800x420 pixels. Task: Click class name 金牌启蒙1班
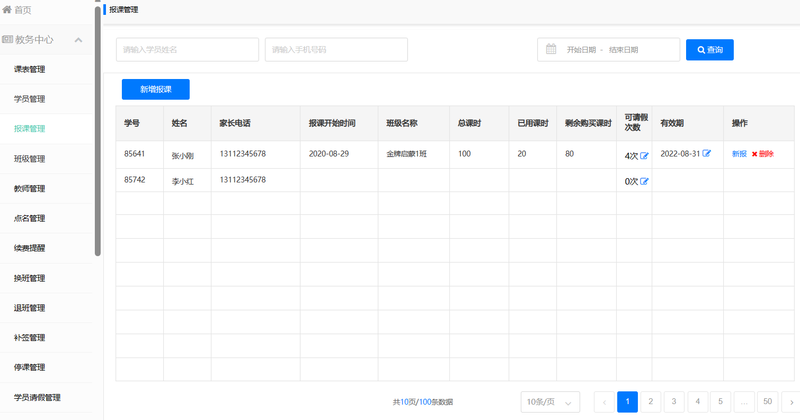tap(407, 154)
